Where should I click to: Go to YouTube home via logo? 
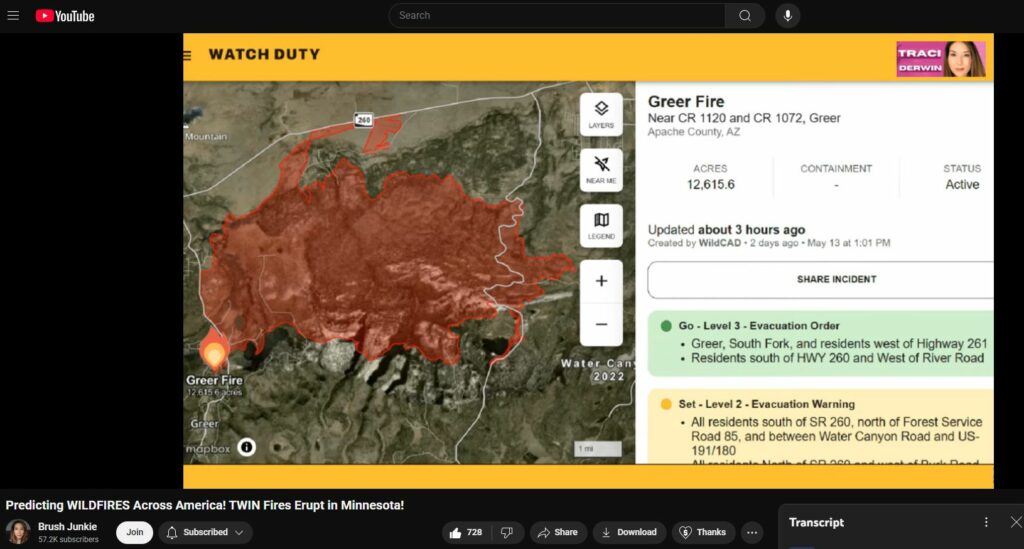pos(65,16)
